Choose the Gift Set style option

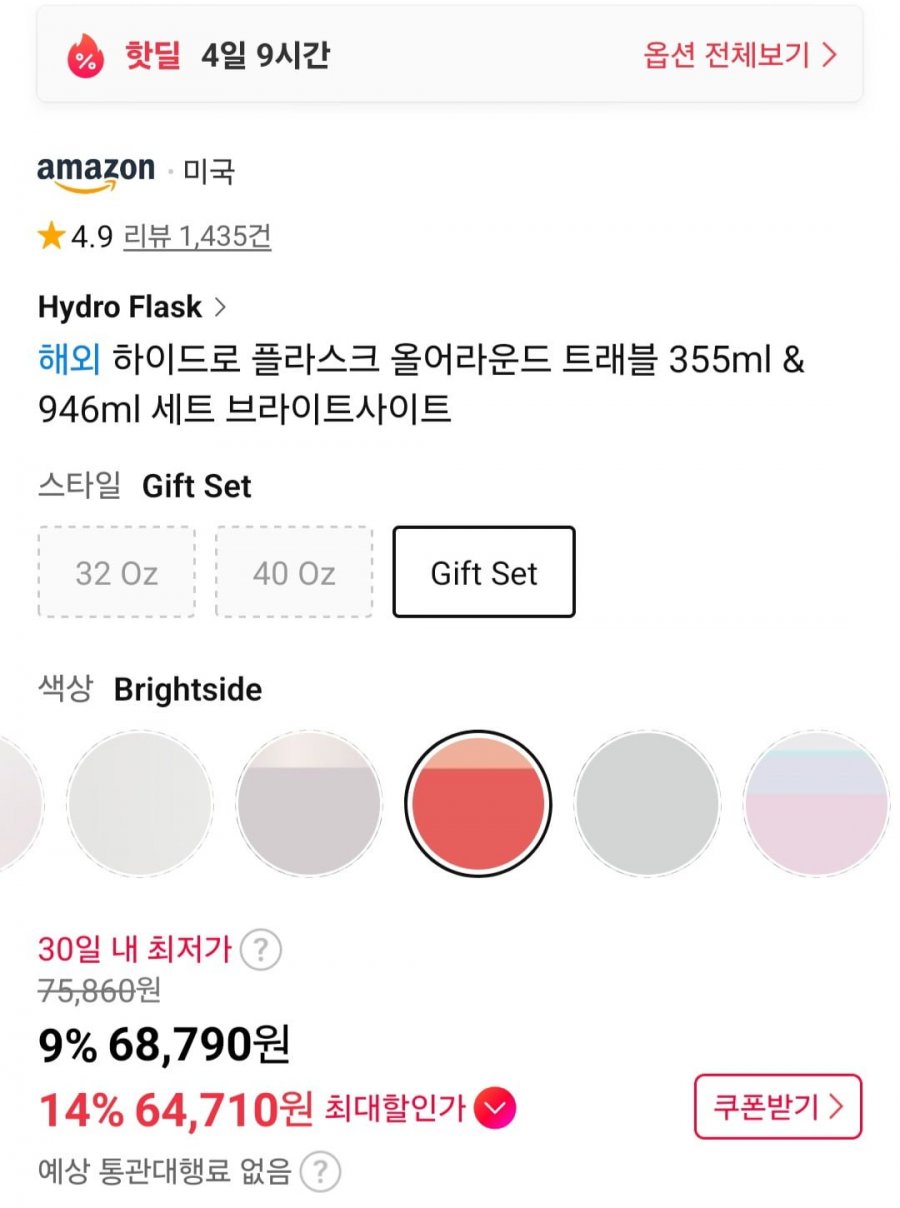pos(484,573)
